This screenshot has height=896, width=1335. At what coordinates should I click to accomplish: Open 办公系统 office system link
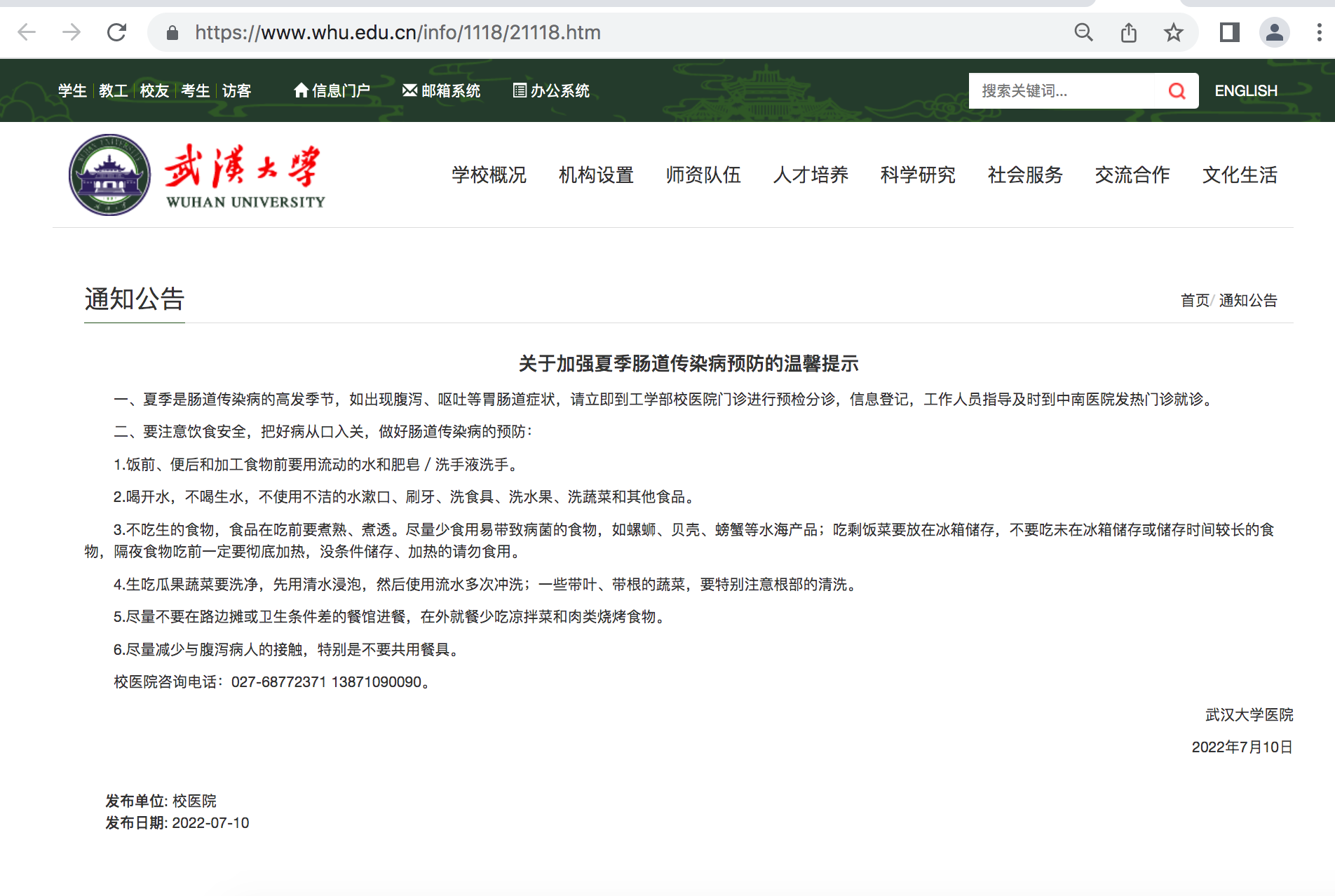click(551, 90)
